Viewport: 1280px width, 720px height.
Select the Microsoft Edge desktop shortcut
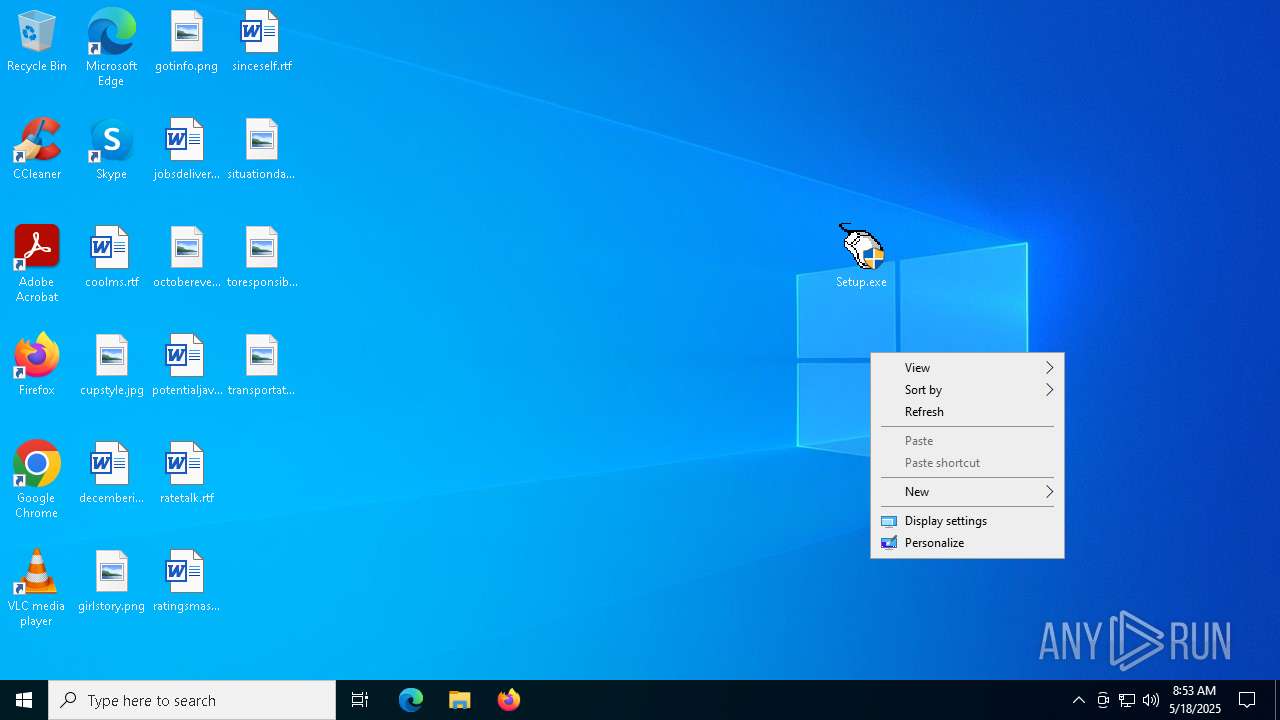111,48
